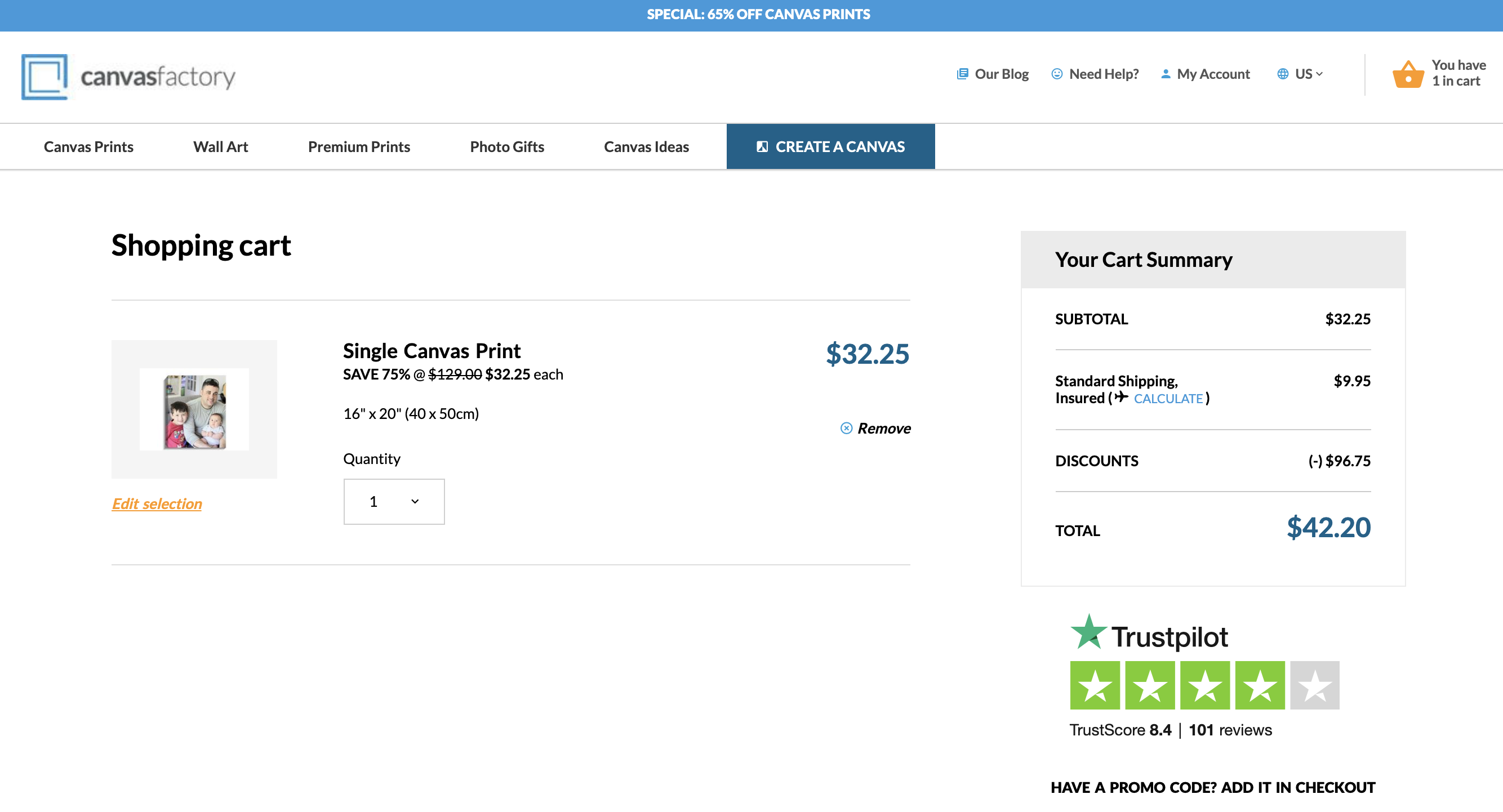The image size is (1503, 812).
Task: Click the My Account person icon
Action: pos(1162,73)
